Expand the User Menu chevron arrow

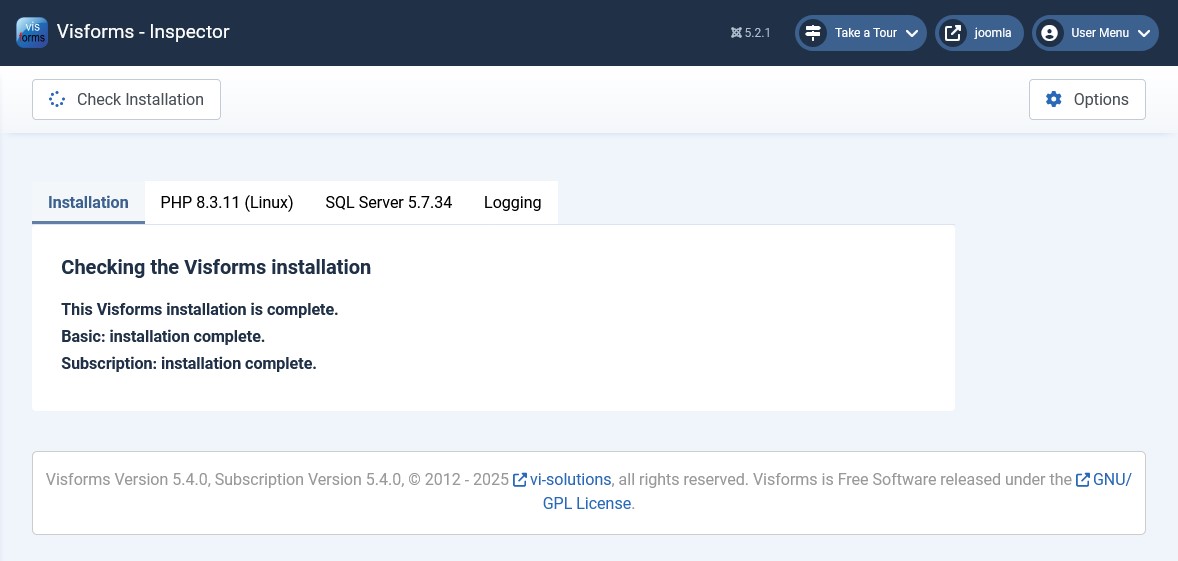[1144, 33]
